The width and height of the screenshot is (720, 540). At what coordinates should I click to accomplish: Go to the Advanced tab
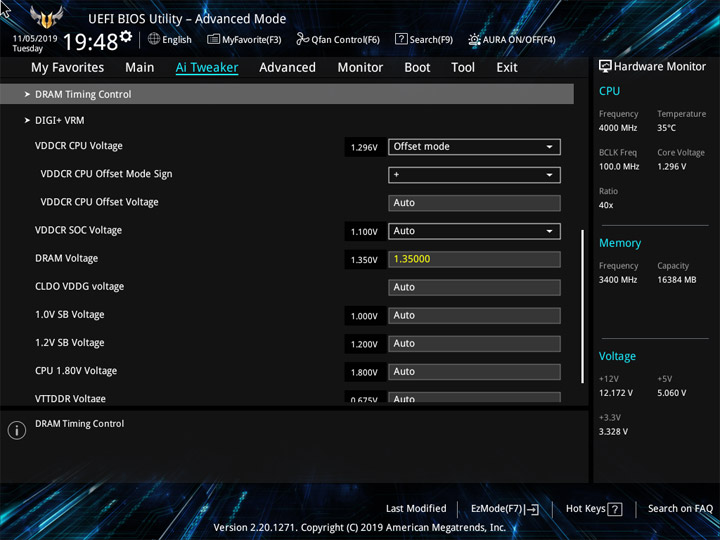click(287, 68)
